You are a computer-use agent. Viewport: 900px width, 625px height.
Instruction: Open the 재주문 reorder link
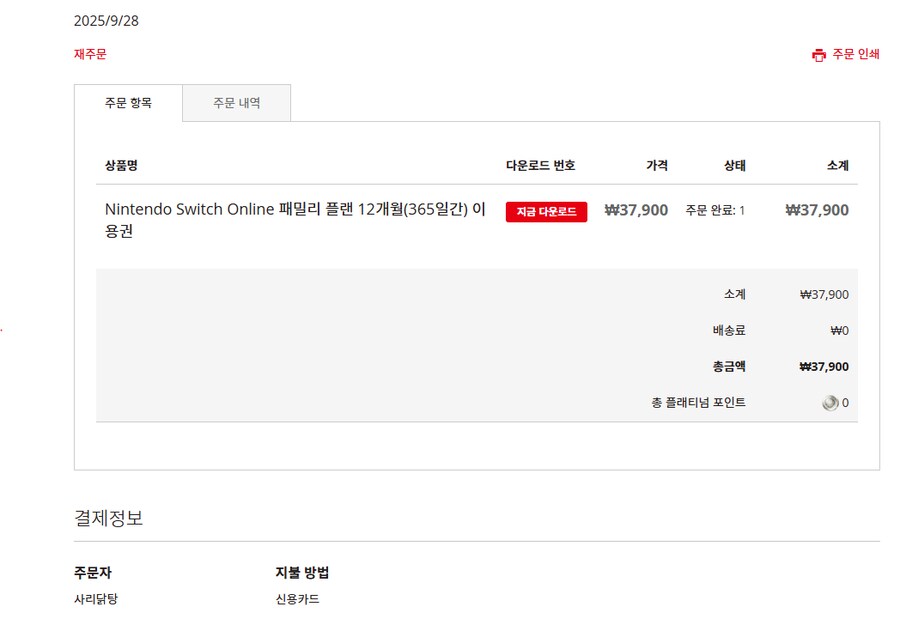[91, 55]
